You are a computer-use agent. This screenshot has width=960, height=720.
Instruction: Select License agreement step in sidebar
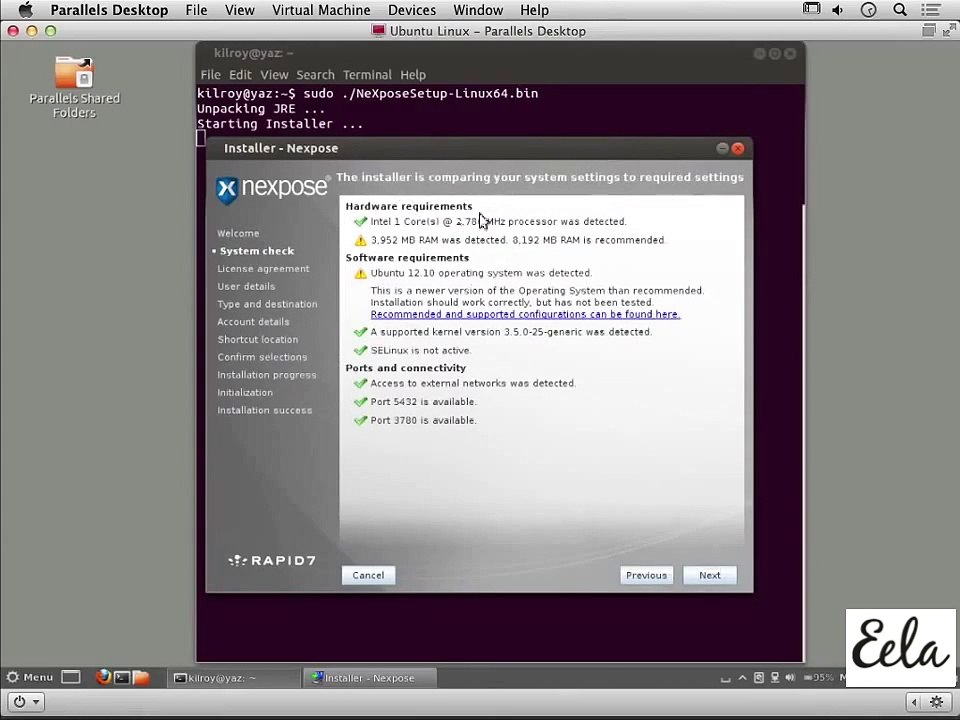click(263, 269)
